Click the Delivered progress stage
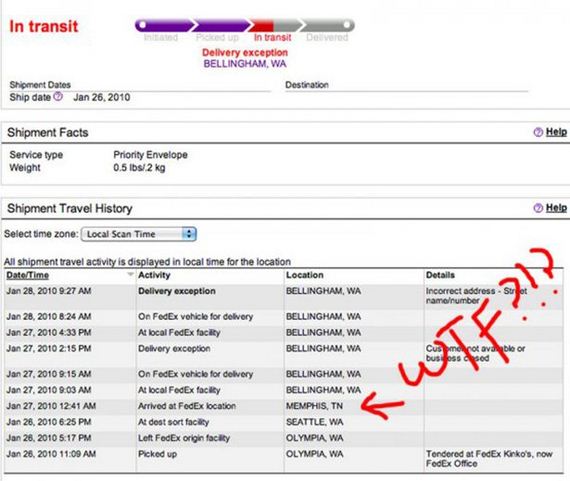570x481 pixels. click(x=327, y=37)
